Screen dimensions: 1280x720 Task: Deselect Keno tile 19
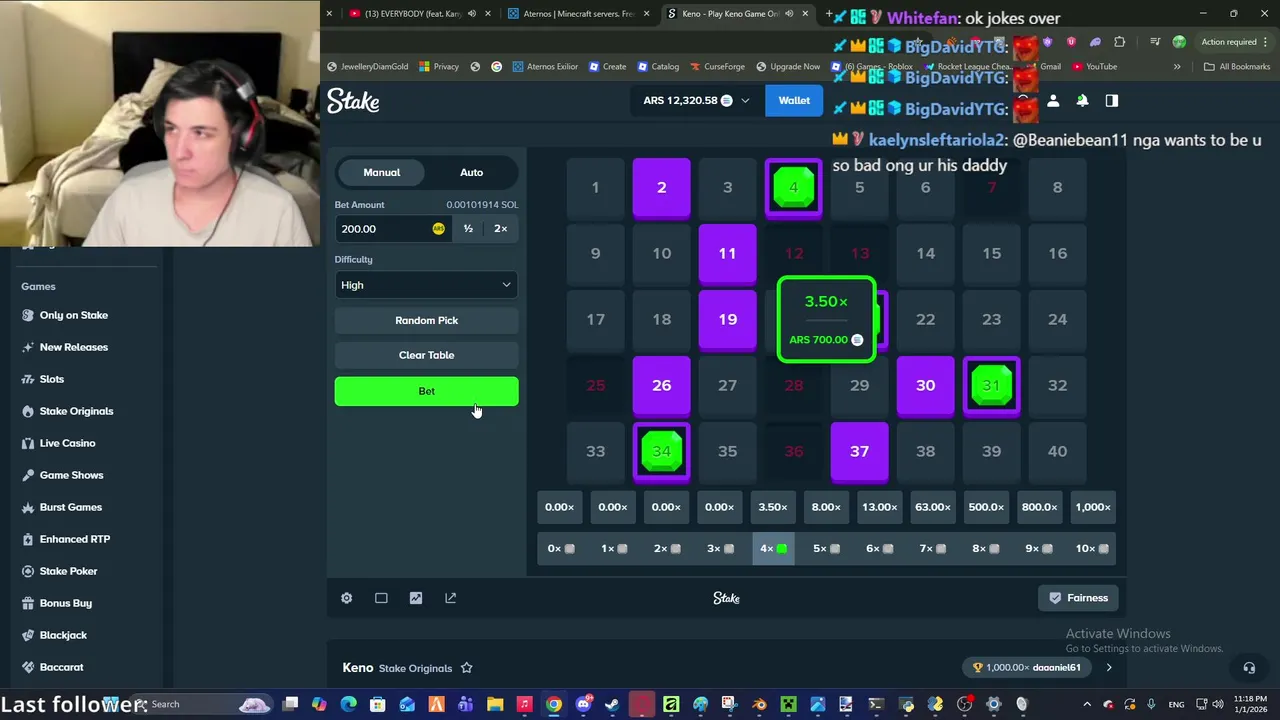tap(727, 319)
